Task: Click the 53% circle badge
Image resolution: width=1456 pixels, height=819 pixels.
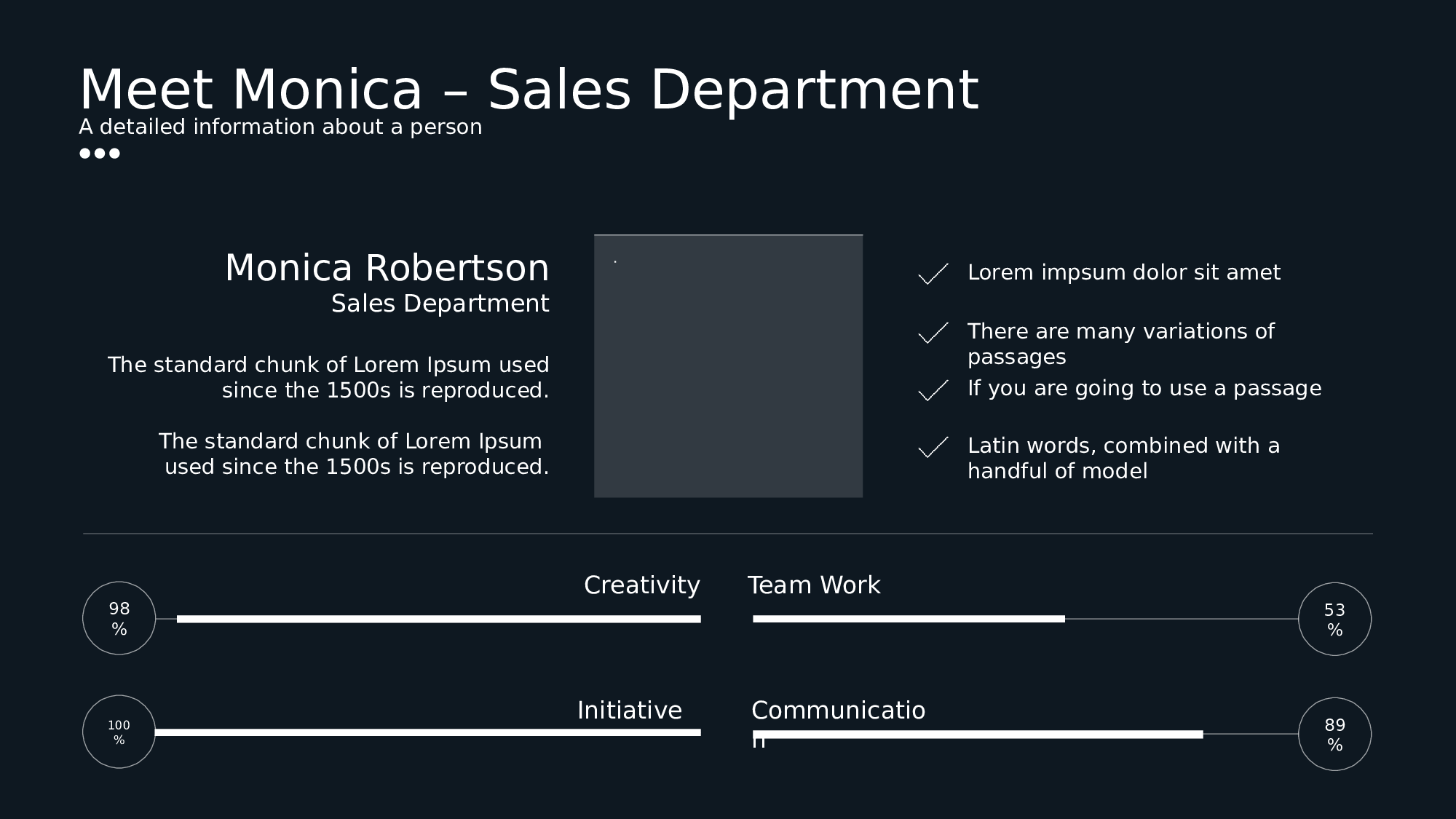Action: tap(1334, 619)
